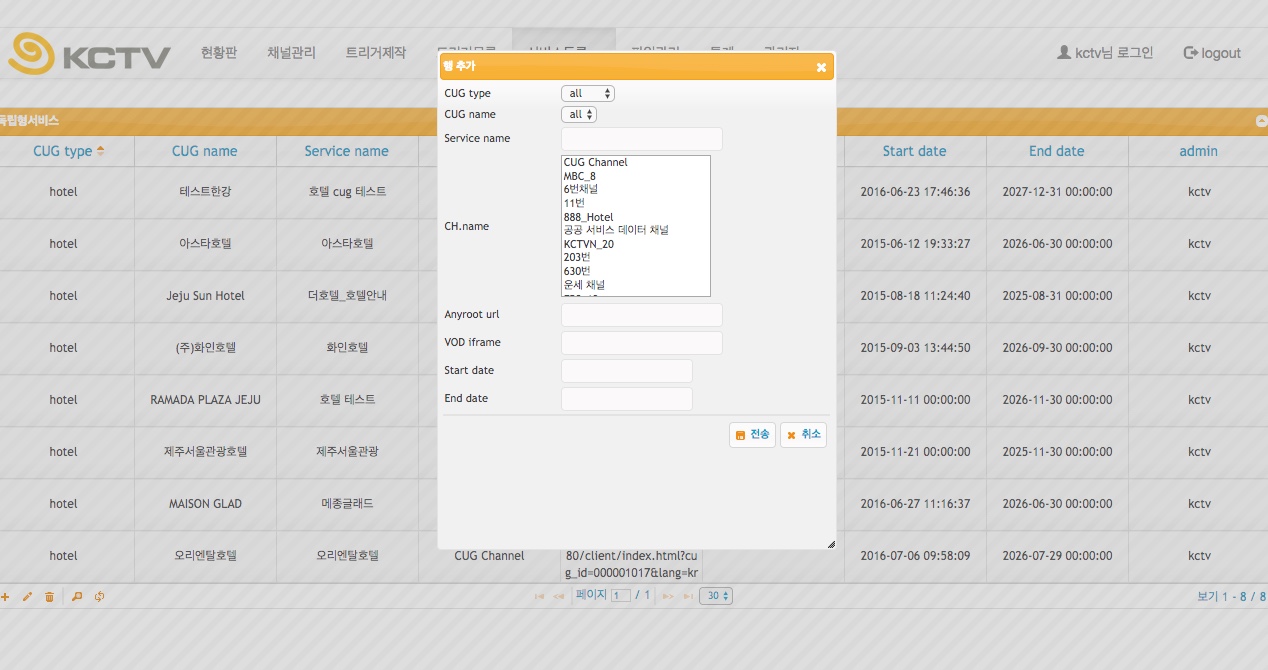This screenshot has height=670, width=1268.
Task: Click the VOD iframe input field
Action: [642, 343]
